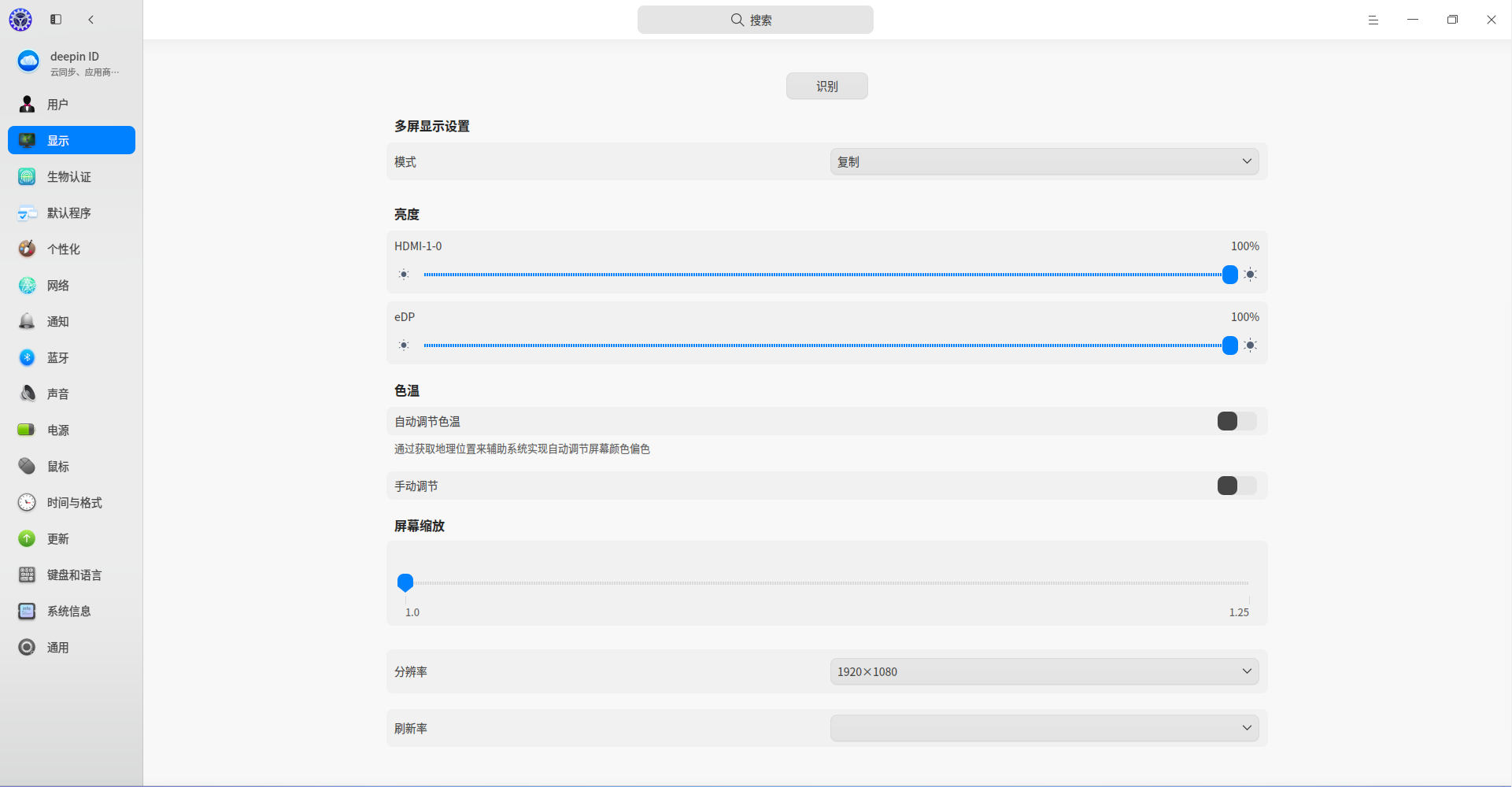Click the control center logo icon
The width and height of the screenshot is (1512, 787).
[20, 20]
